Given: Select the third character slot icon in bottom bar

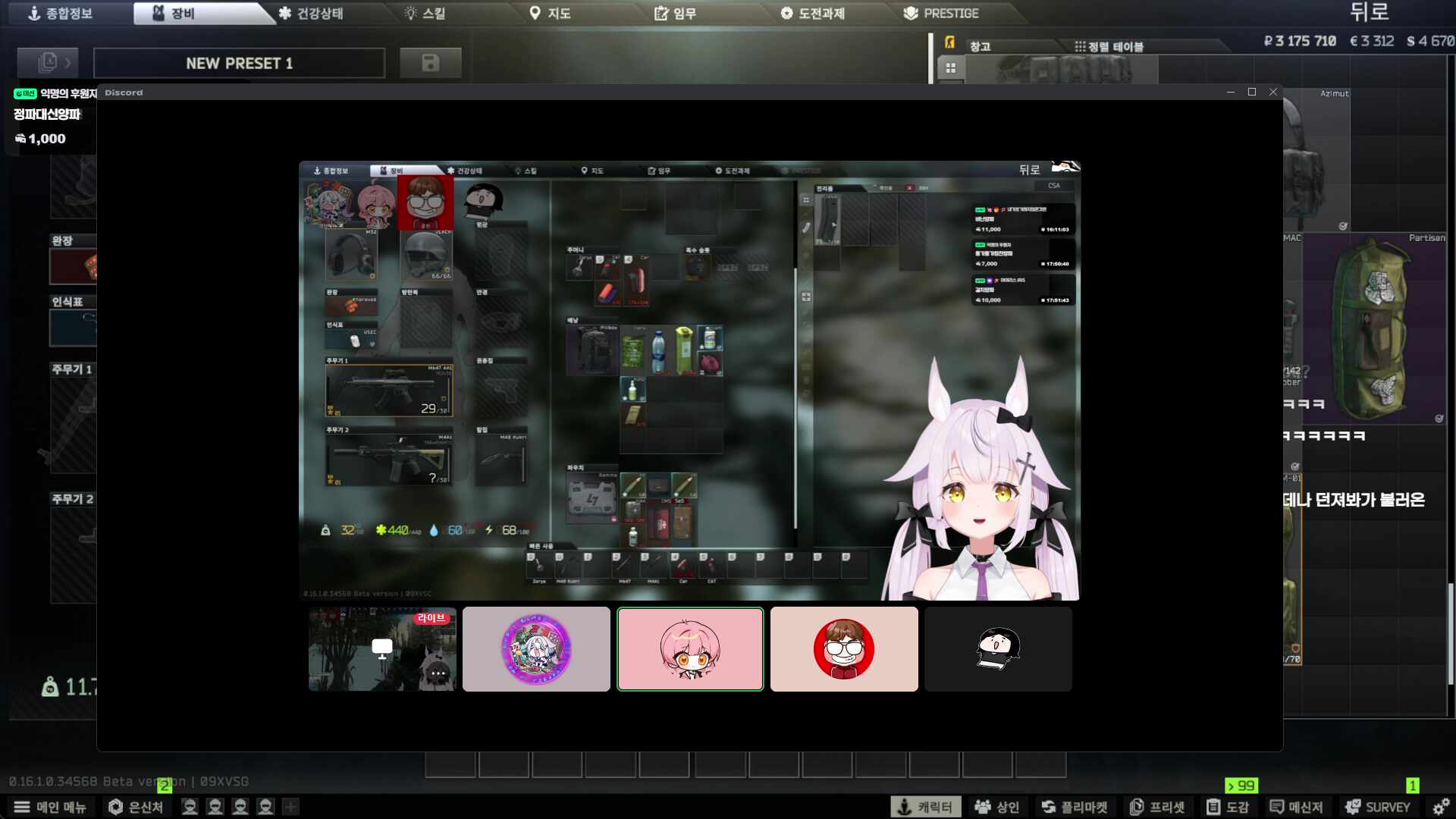Looking at the screenshot, I should tap(240, 807).
